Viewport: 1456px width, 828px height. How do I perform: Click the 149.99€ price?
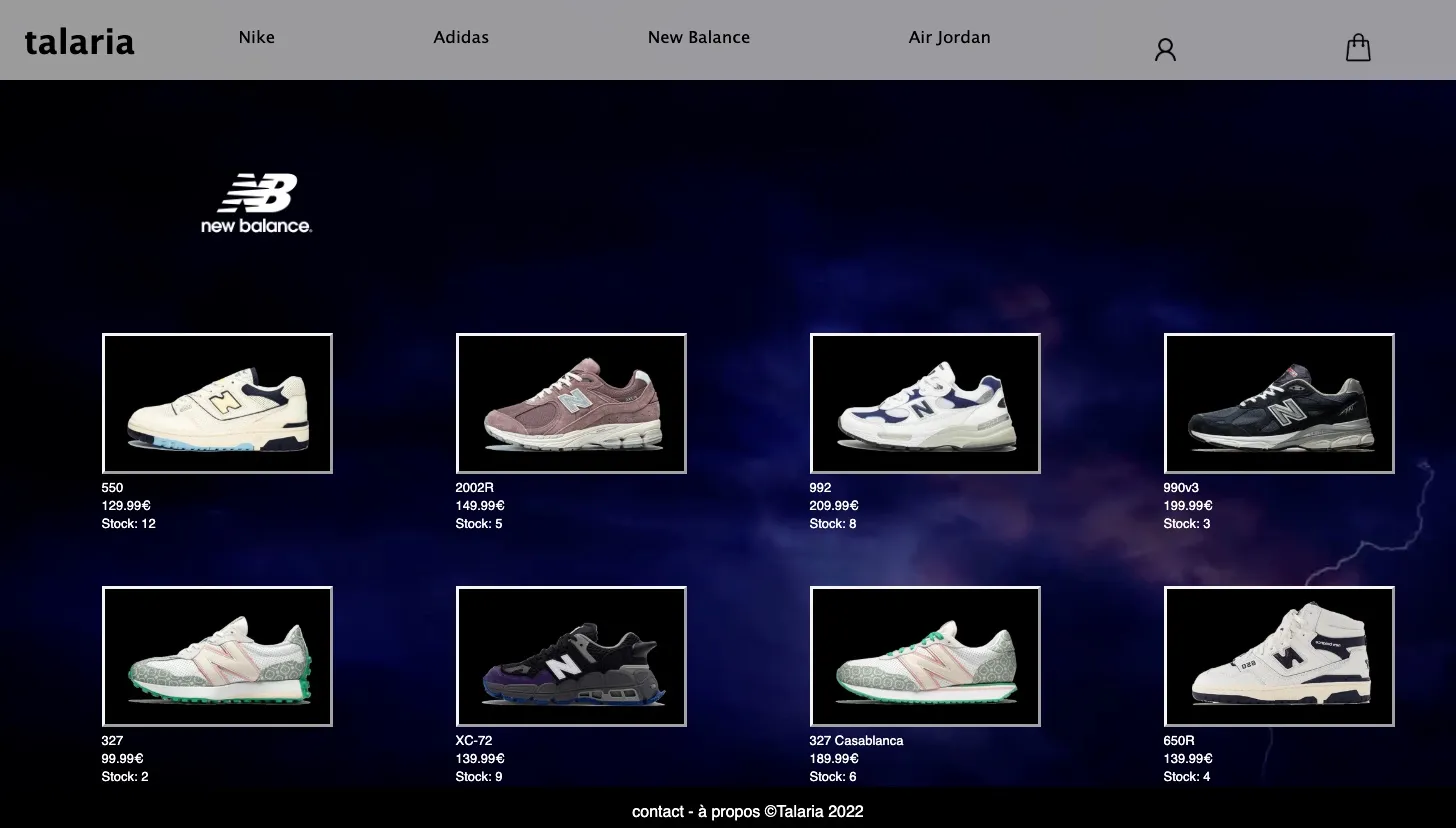pos(480,506)
